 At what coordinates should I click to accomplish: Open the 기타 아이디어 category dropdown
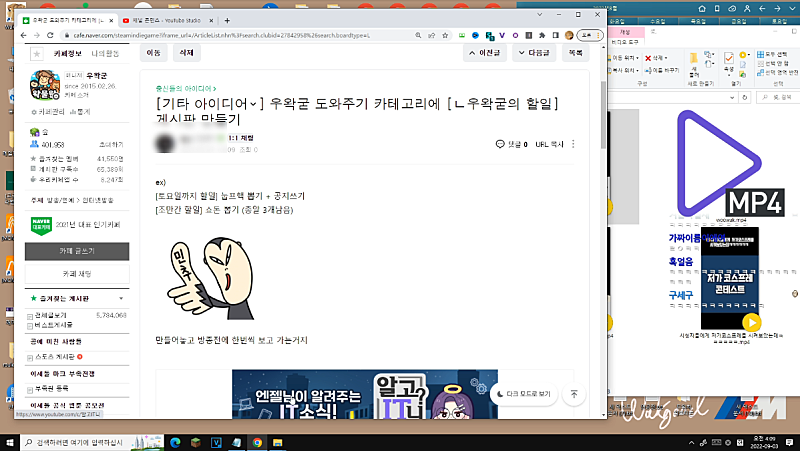(209, 104)
